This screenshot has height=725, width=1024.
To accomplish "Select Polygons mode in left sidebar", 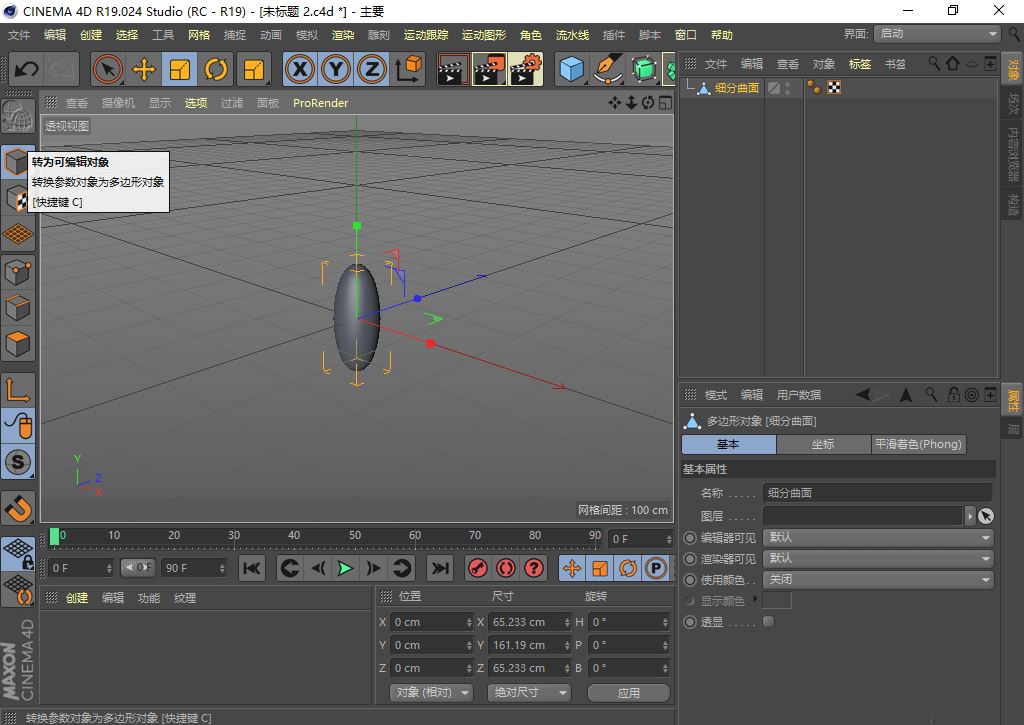I will [x=18, y=343].
